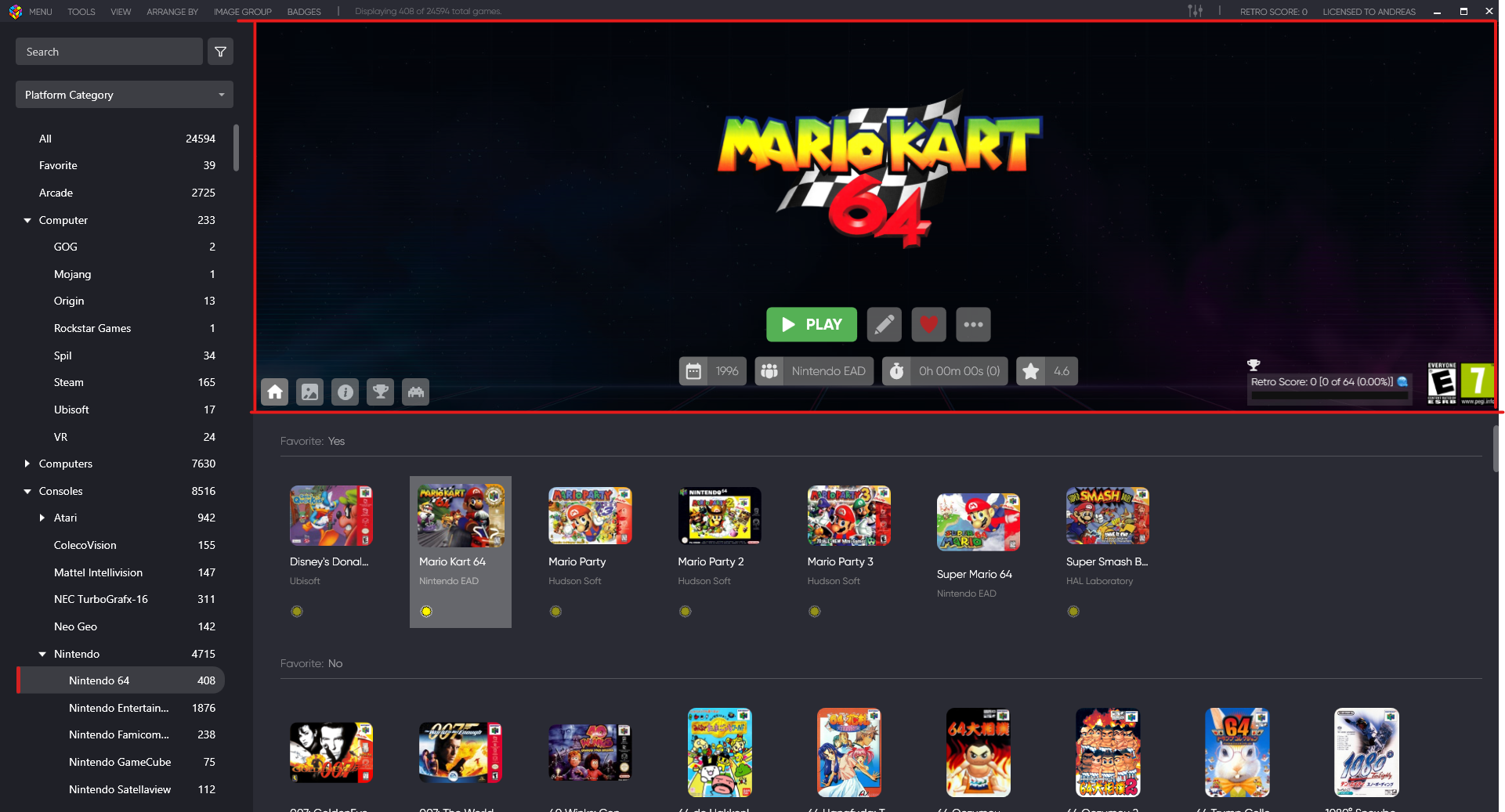The height and width of the screenshot is (812, 1505).
Task: Open the TOOLS menu
Action: [81, 12]
